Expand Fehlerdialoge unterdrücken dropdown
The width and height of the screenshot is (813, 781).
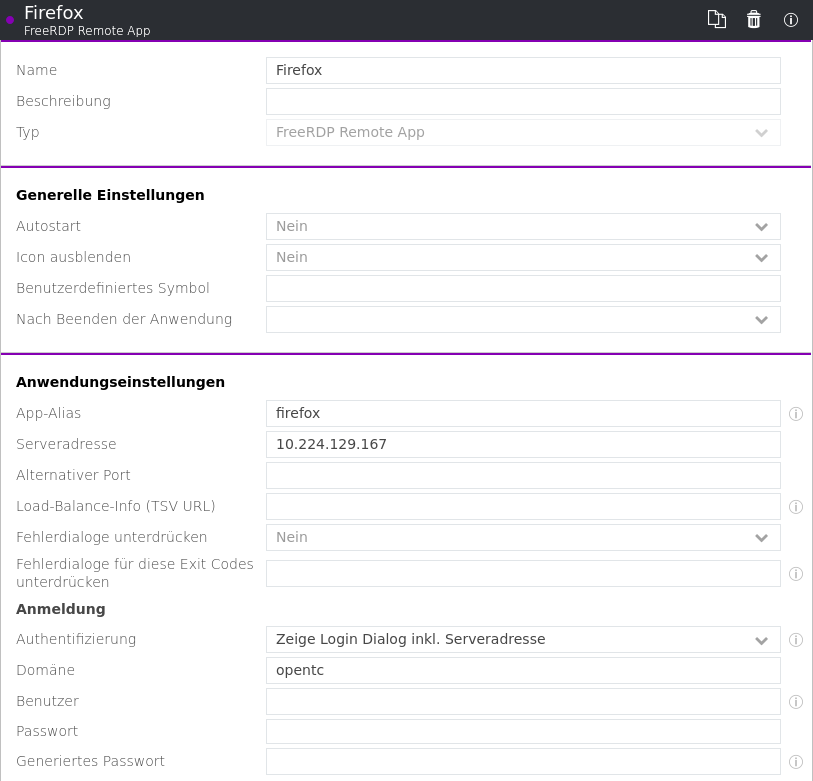(523, 538)
